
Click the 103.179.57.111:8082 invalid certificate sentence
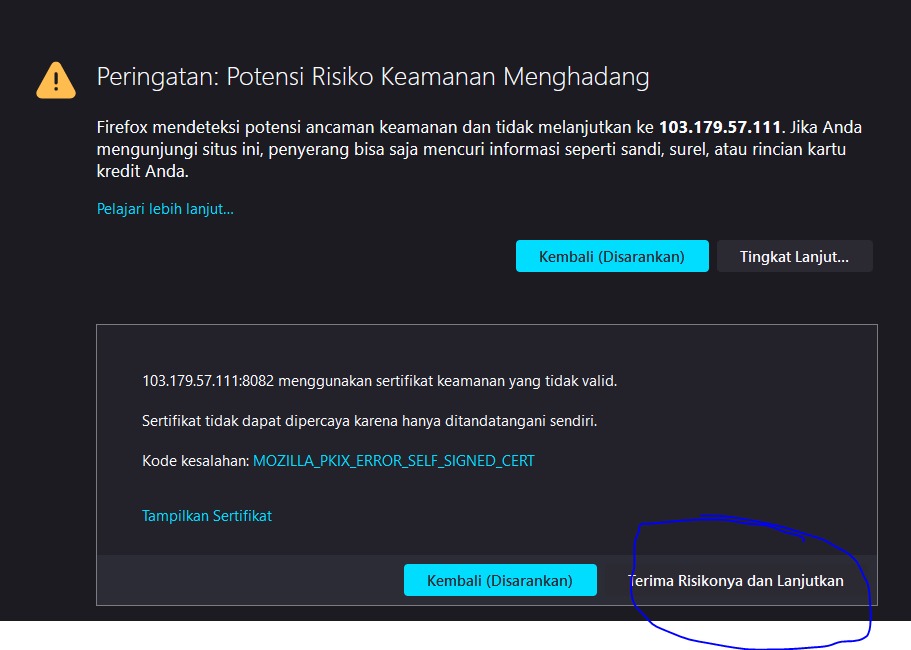click(379, 381)
